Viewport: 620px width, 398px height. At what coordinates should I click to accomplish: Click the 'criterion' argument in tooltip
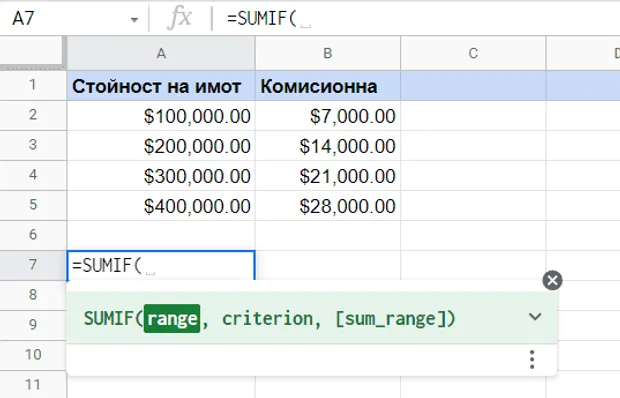click(267, 319)
